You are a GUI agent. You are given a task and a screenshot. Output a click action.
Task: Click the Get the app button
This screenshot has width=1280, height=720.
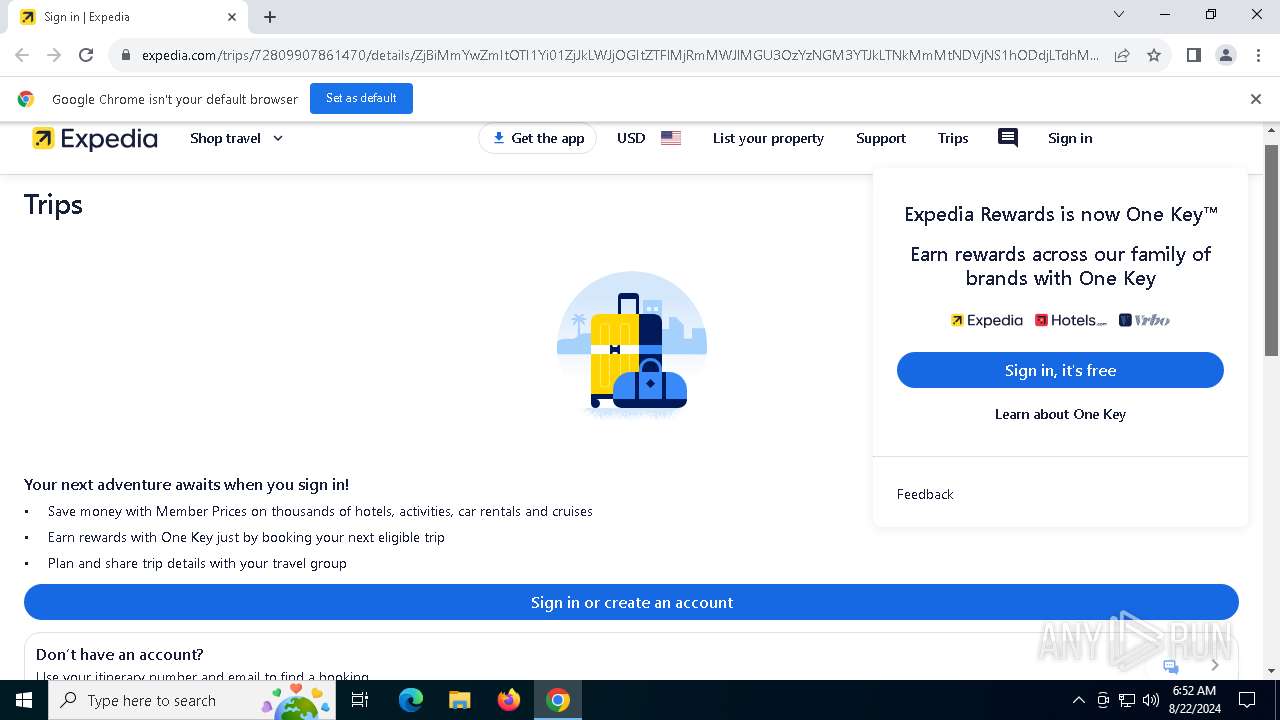[538, 138]
